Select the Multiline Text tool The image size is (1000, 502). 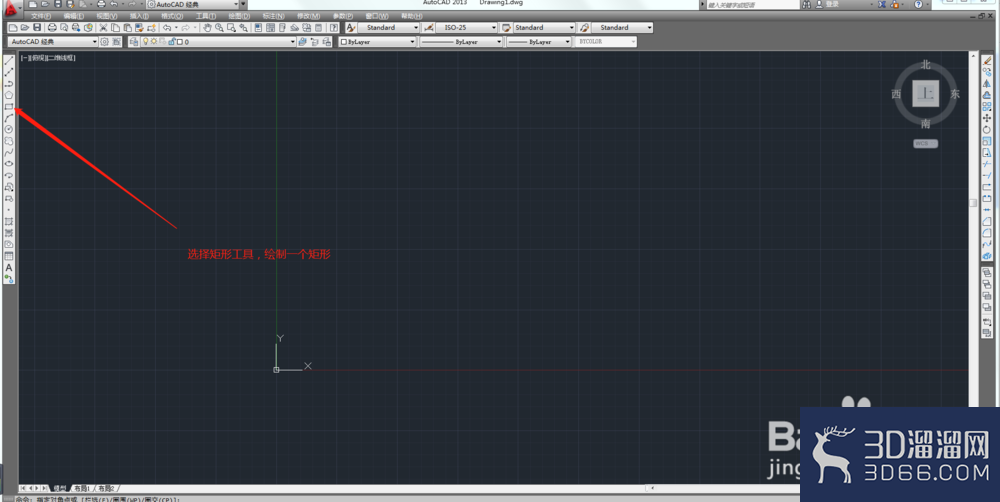coord(9,267)
